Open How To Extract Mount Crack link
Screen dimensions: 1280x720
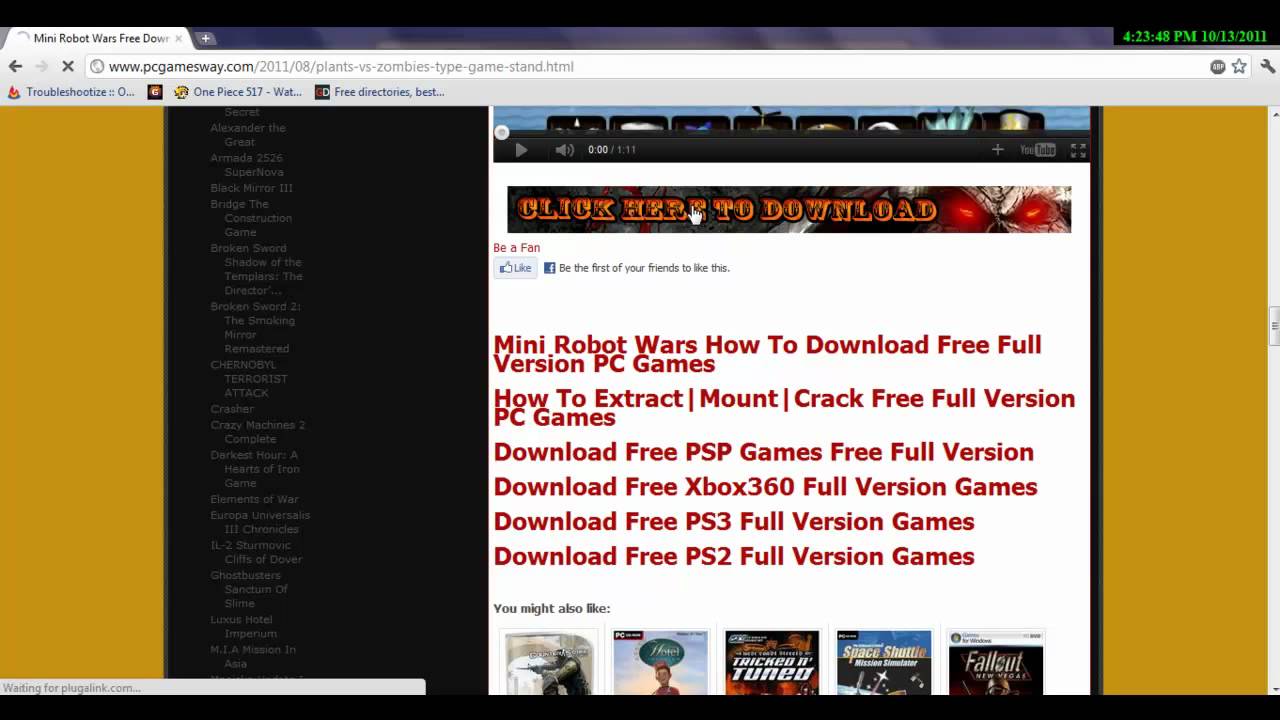tap(784, 407)
